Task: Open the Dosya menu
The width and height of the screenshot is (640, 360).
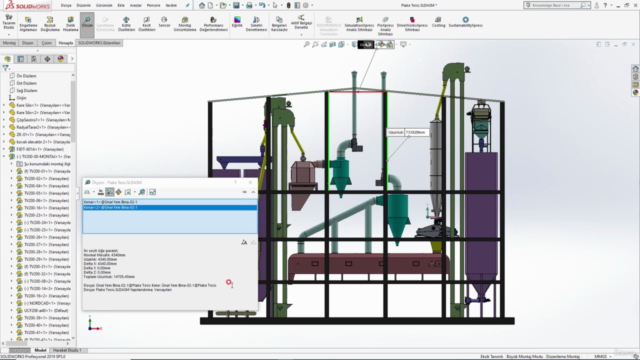Action: click(x=66, y=5)
